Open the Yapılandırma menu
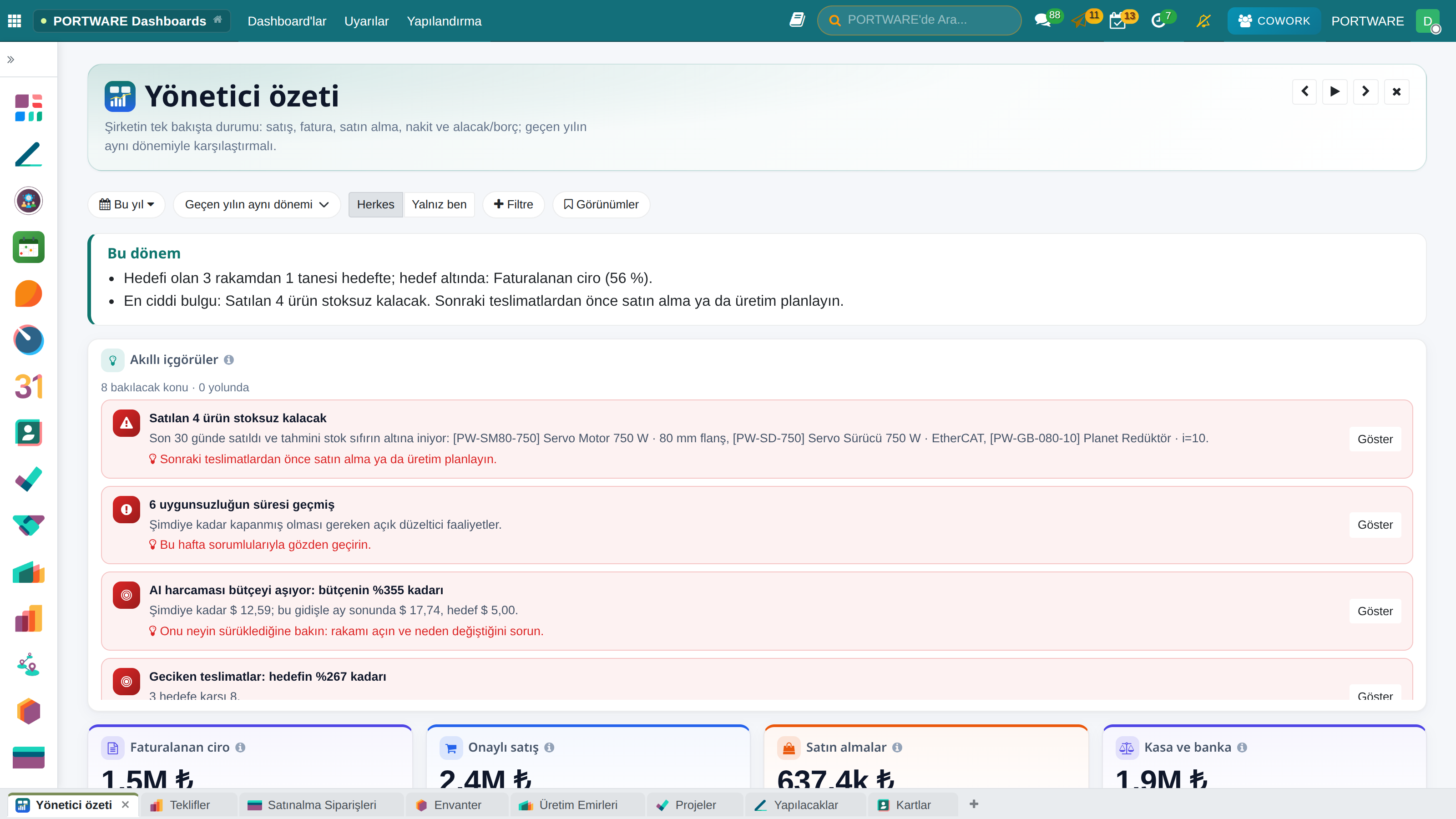1456x819 pixels. tap(444, 21)
